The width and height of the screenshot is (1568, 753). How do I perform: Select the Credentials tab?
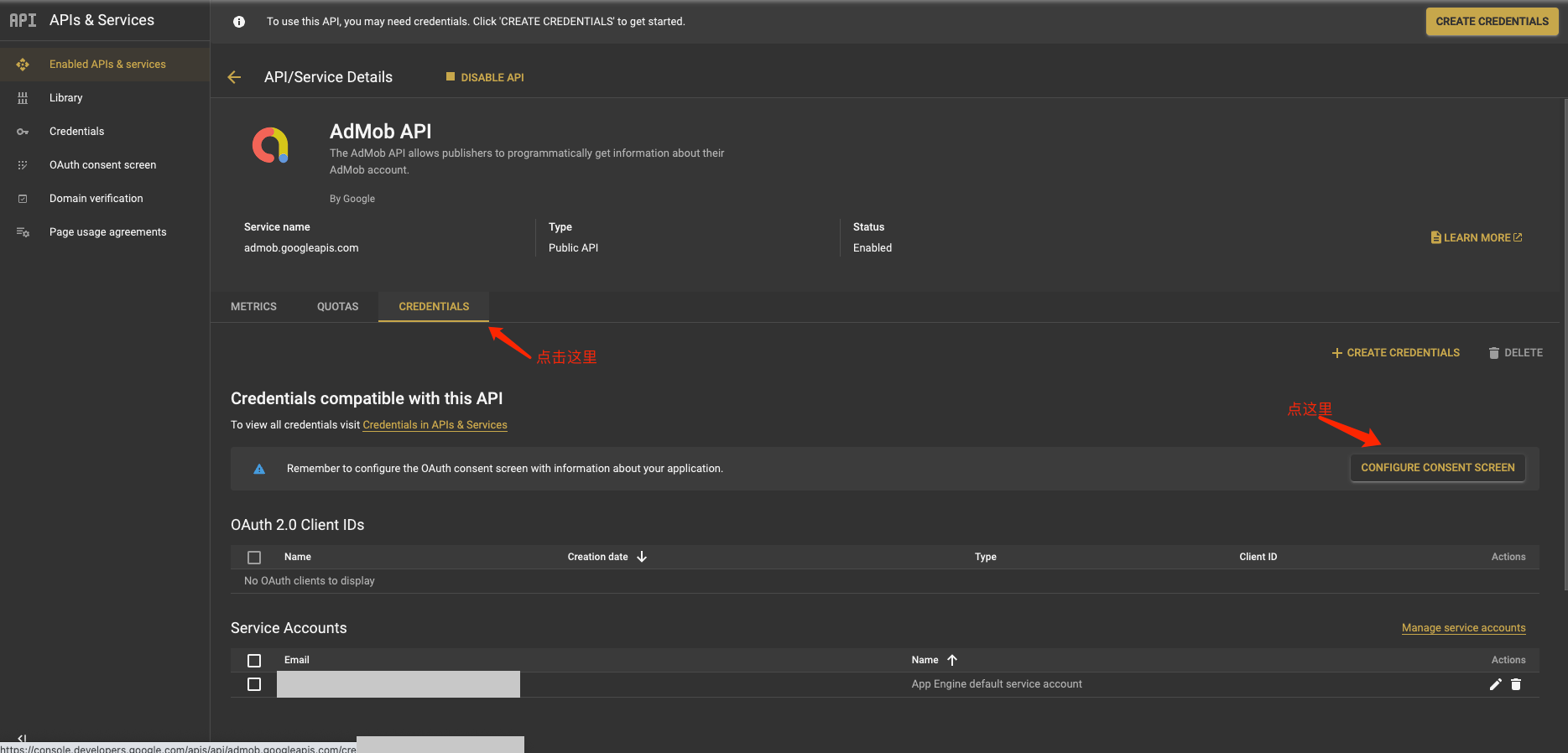(x=434, y=307)
